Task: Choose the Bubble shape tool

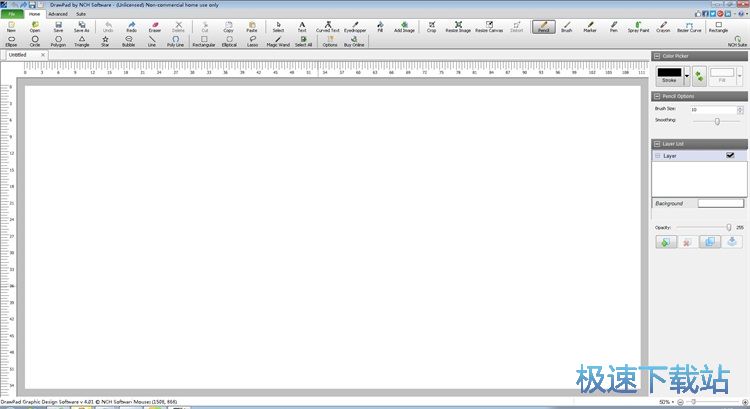Action: pos(128,42)
